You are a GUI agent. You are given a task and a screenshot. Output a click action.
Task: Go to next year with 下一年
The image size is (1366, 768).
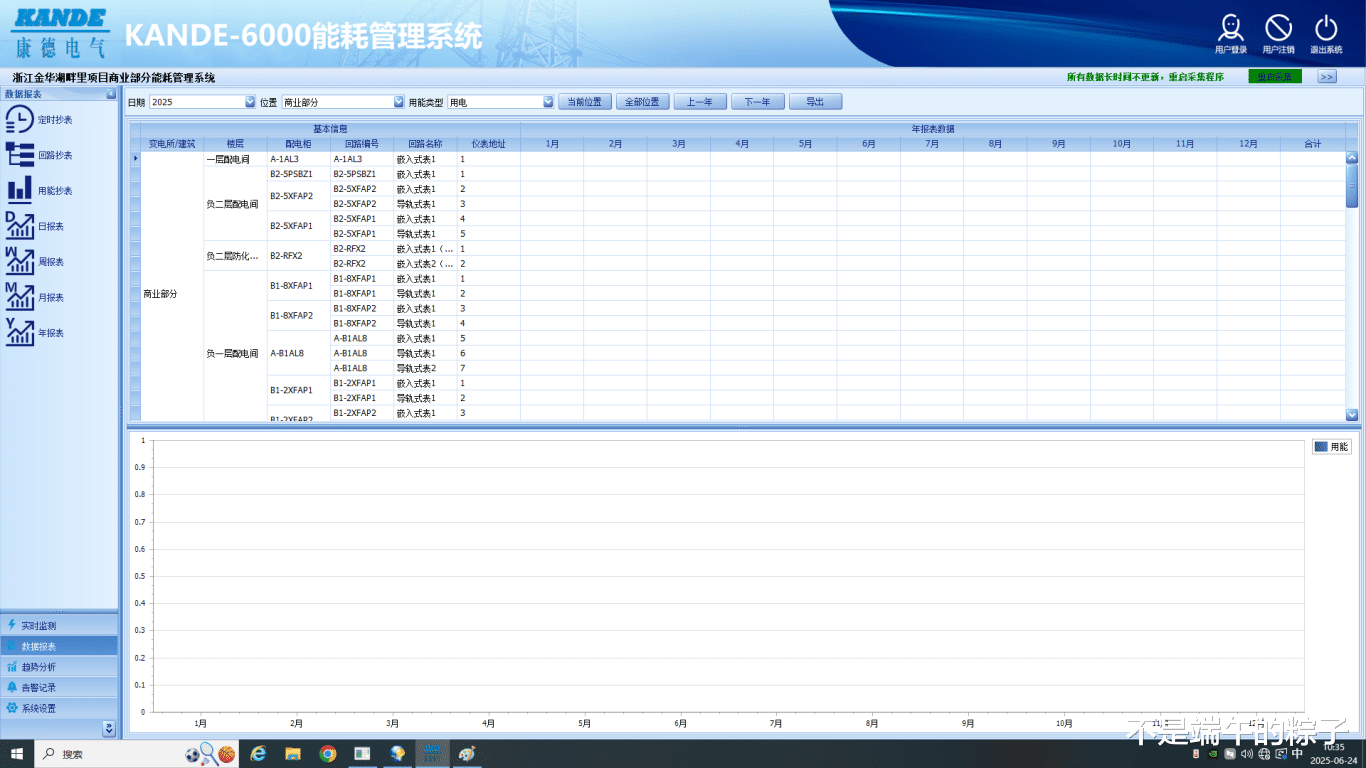758,102
